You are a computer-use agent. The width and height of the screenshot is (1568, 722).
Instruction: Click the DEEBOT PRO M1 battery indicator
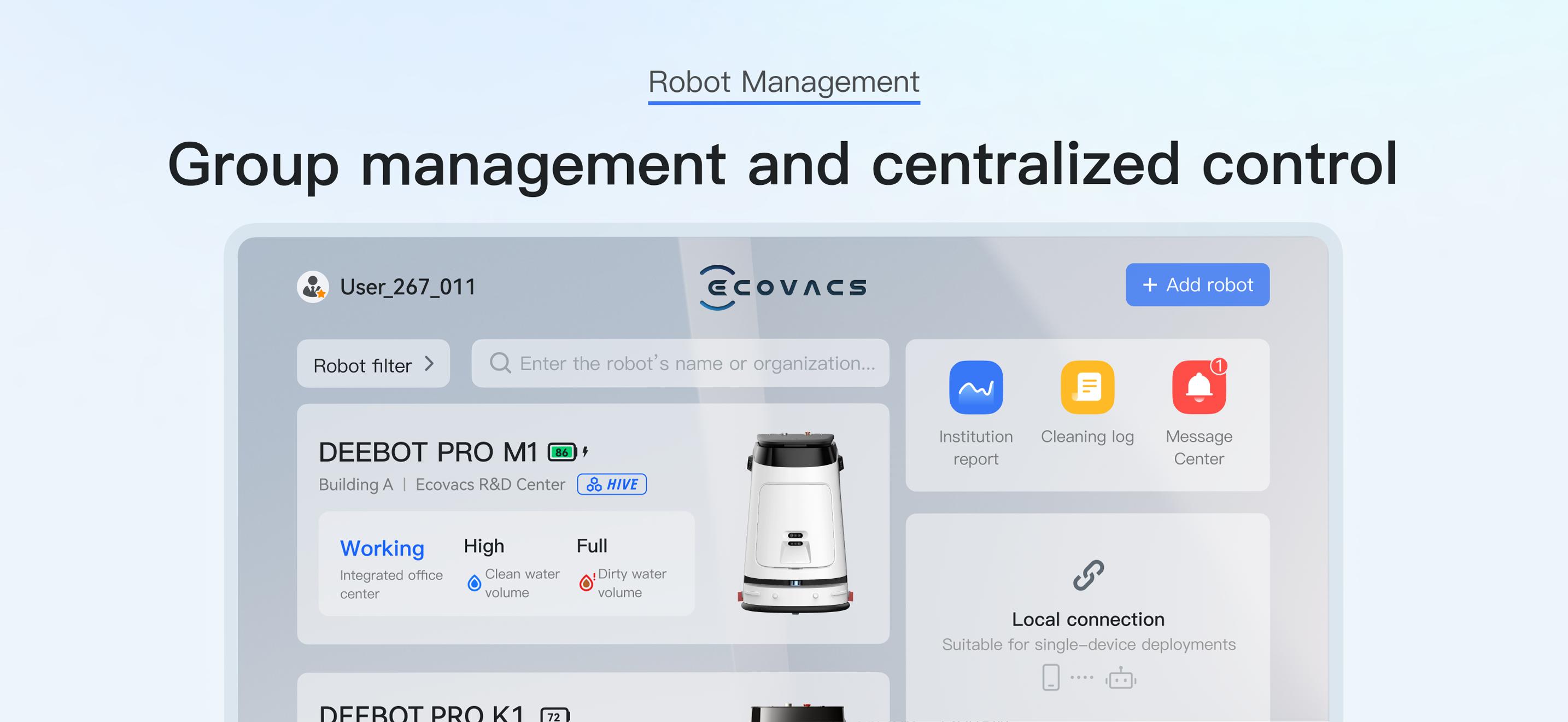(x=562, y=452)
